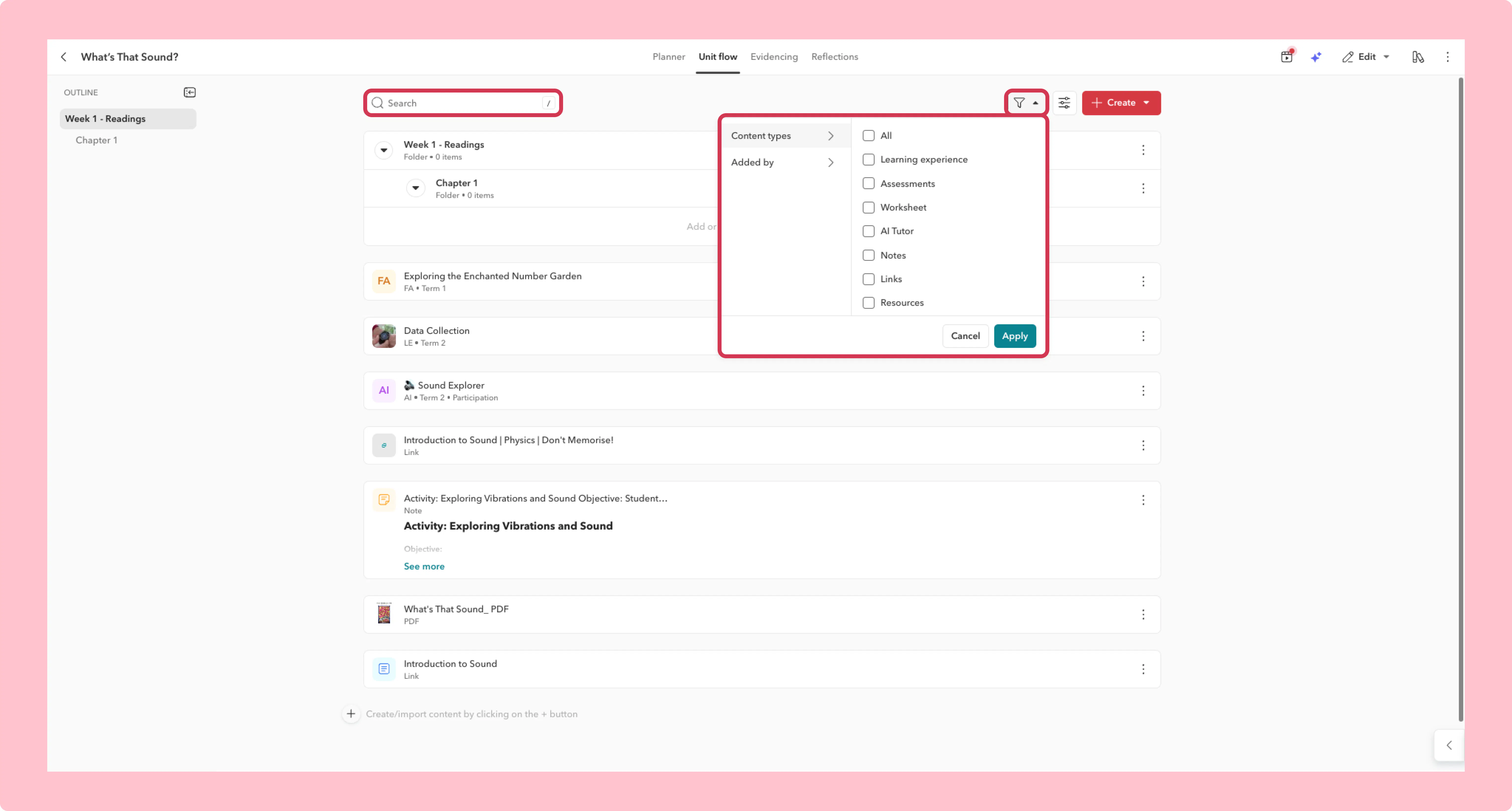Open more options for Sound Explorer
The image size is (1512, 811).
(x=1143, y=391)
